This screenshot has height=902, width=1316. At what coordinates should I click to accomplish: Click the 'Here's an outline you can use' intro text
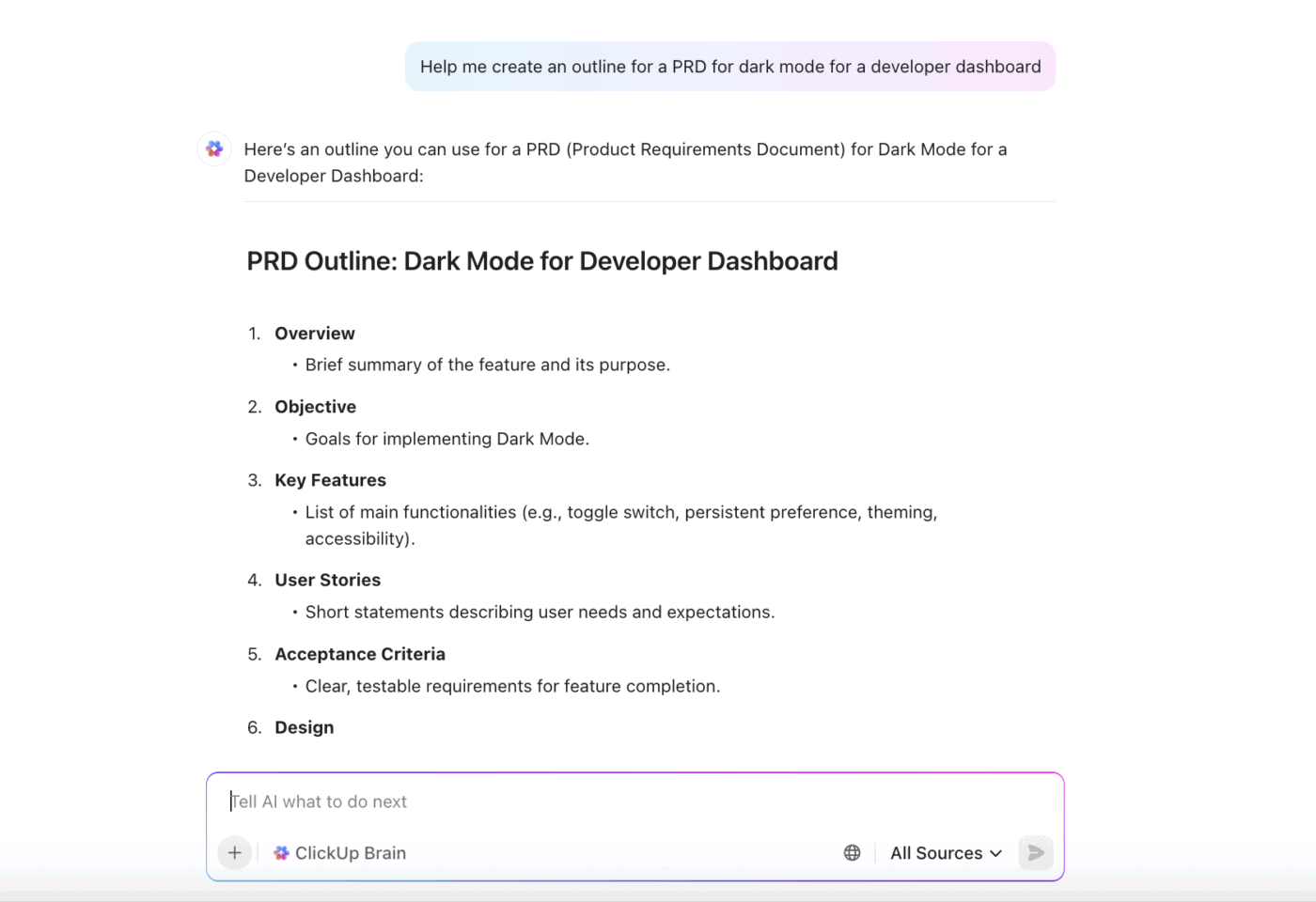pos(626,163)
